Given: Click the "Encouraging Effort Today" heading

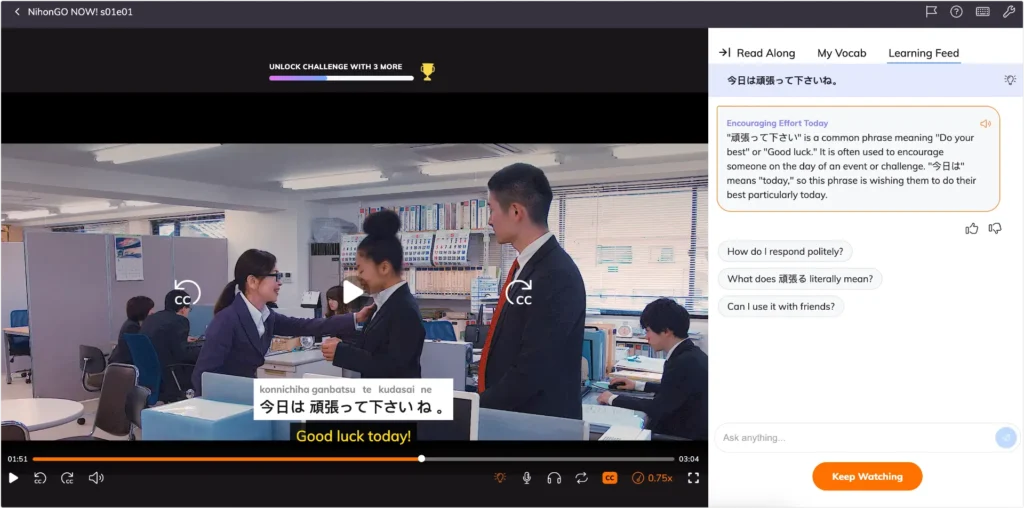Looking at the screenshot, I should pos(777,123).
